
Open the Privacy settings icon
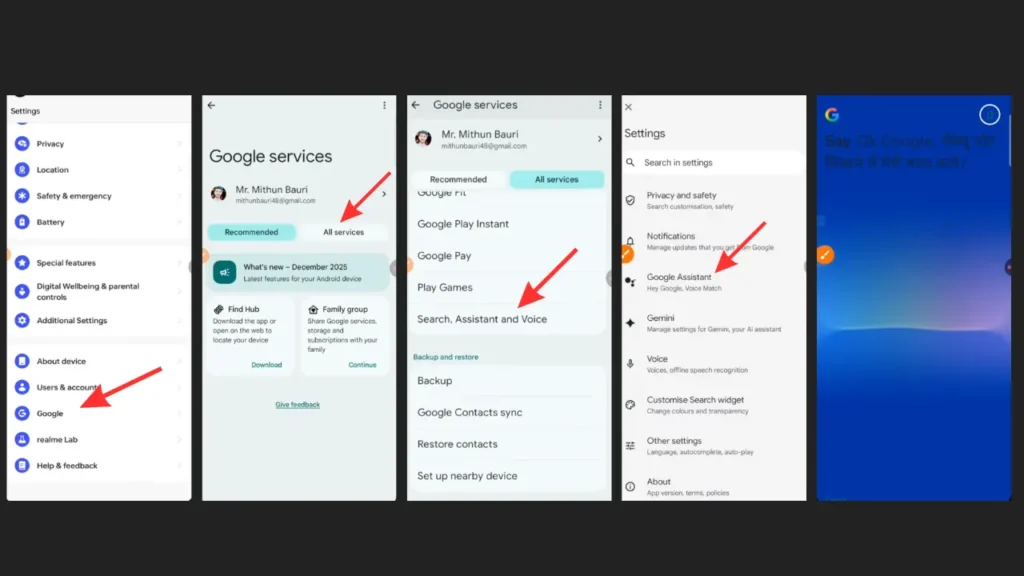point(22,144)
